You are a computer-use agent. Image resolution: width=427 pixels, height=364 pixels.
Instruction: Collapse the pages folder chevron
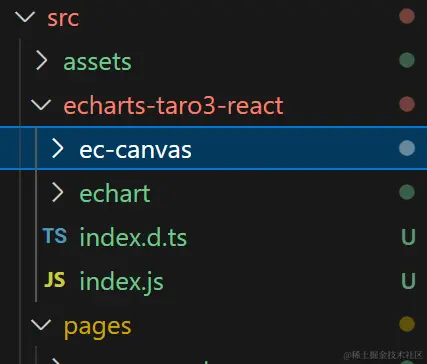(41, 324)
